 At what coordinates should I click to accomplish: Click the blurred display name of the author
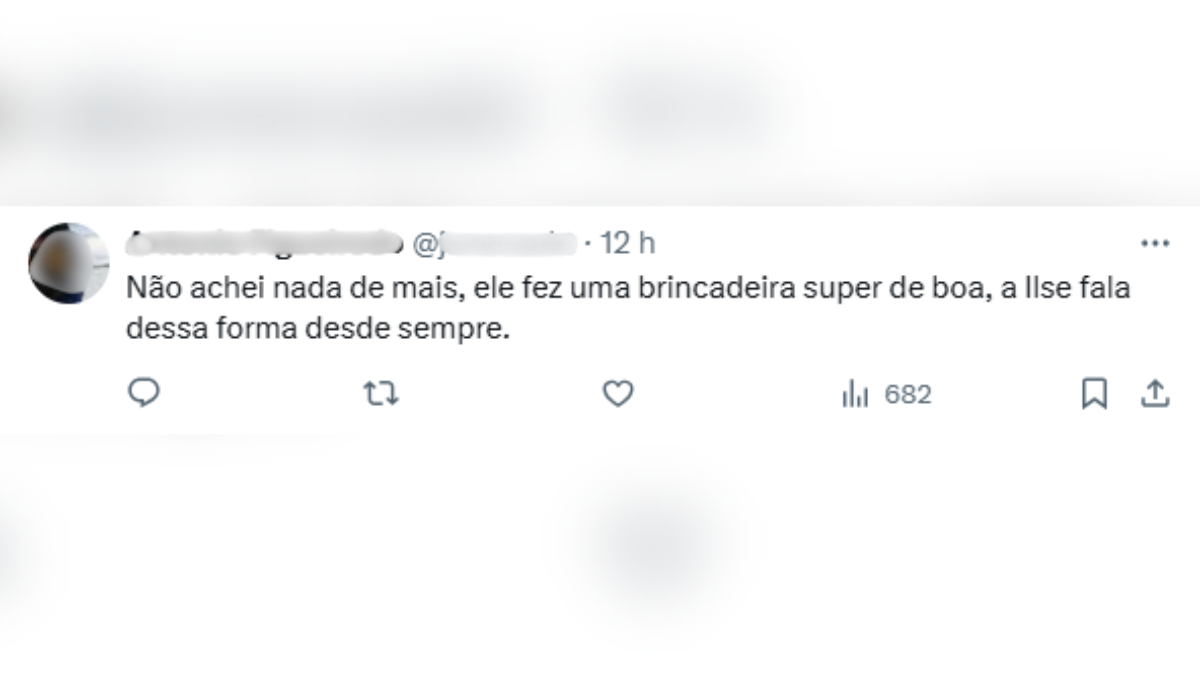[x=263, y=243]
